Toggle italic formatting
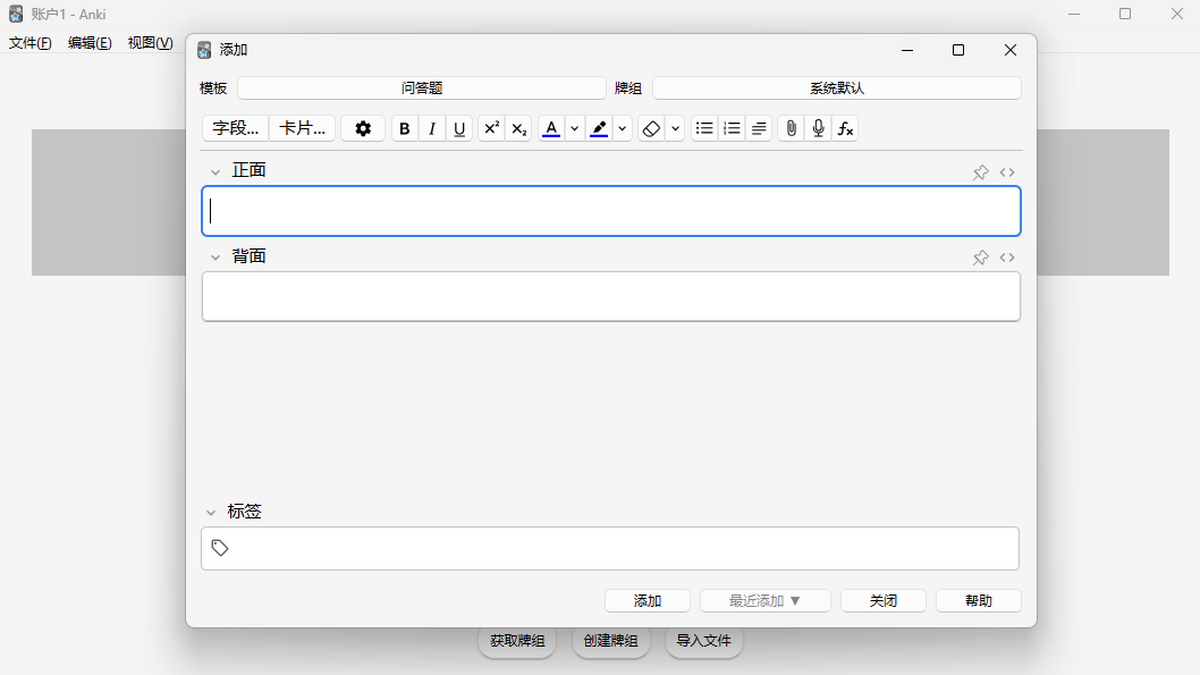 (x=432, y=128)
